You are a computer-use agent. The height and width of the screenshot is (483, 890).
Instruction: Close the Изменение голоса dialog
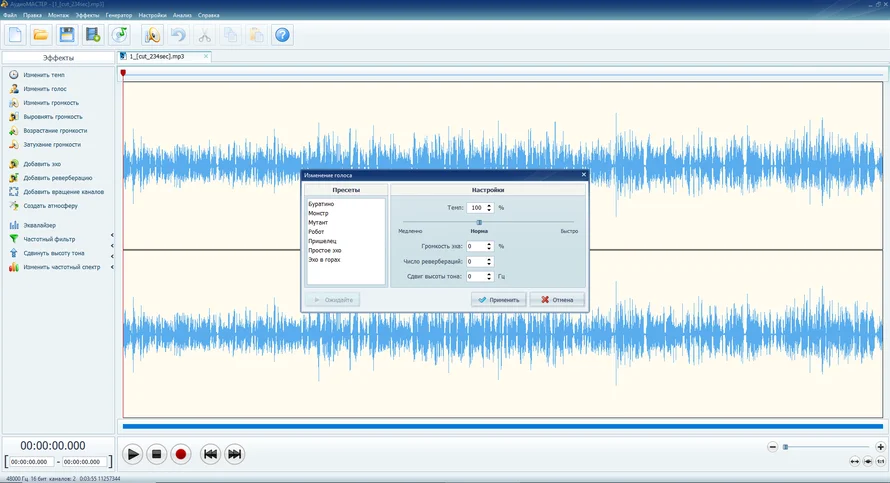click(x=583, y=175)
